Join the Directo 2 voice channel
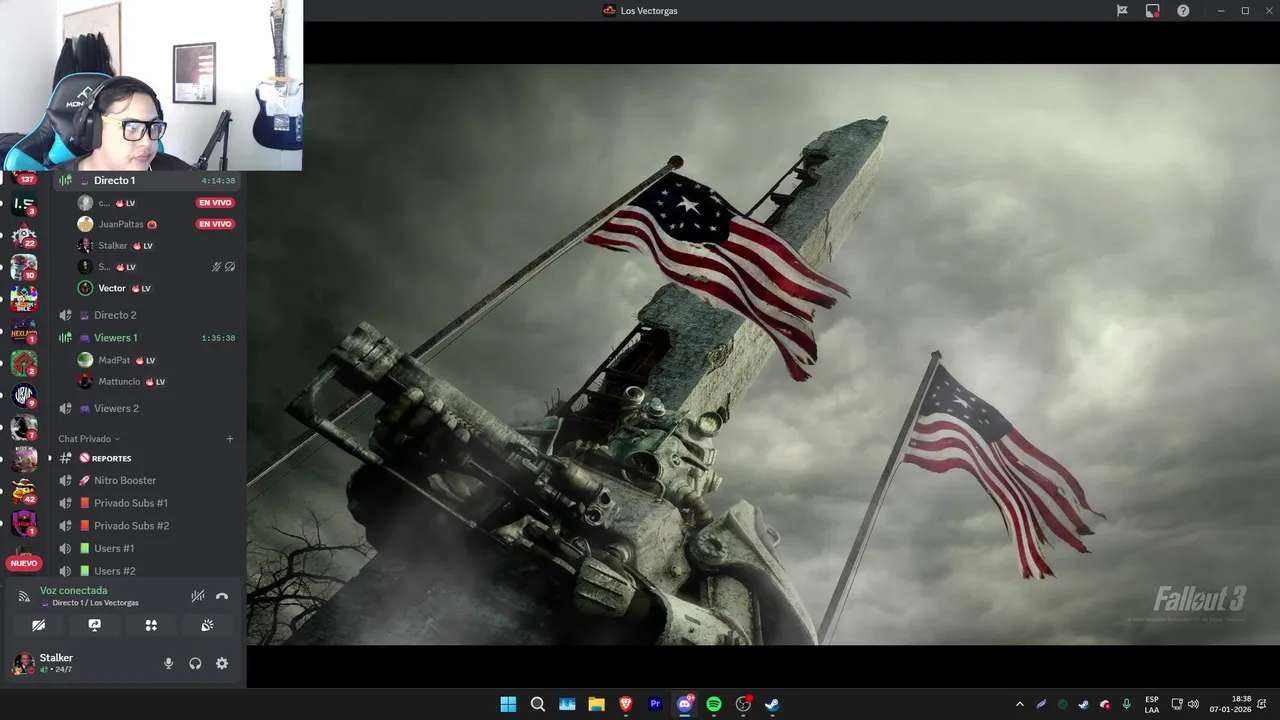 (148, 315)
